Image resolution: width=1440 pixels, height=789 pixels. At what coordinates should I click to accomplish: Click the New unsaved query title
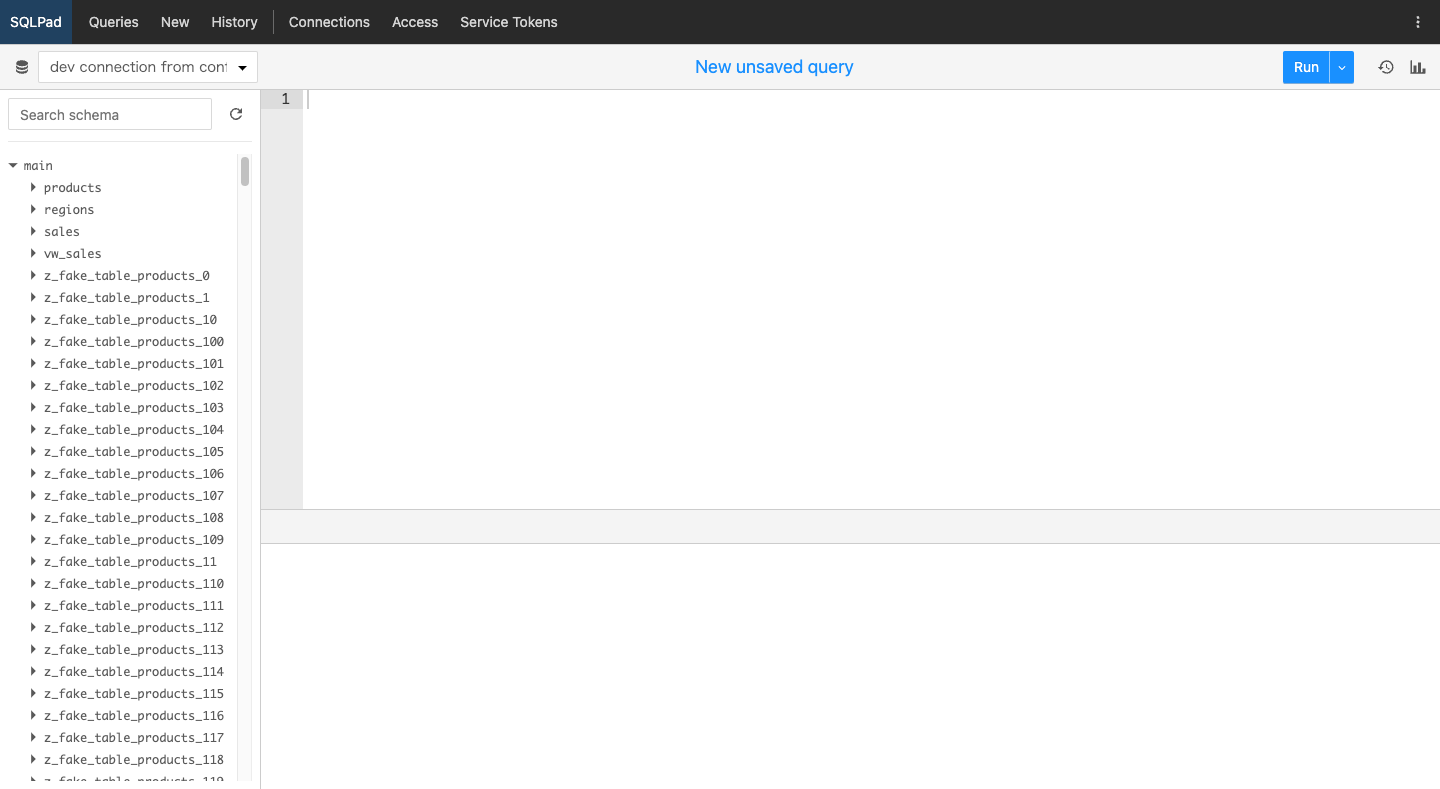[x=774, y=67]
